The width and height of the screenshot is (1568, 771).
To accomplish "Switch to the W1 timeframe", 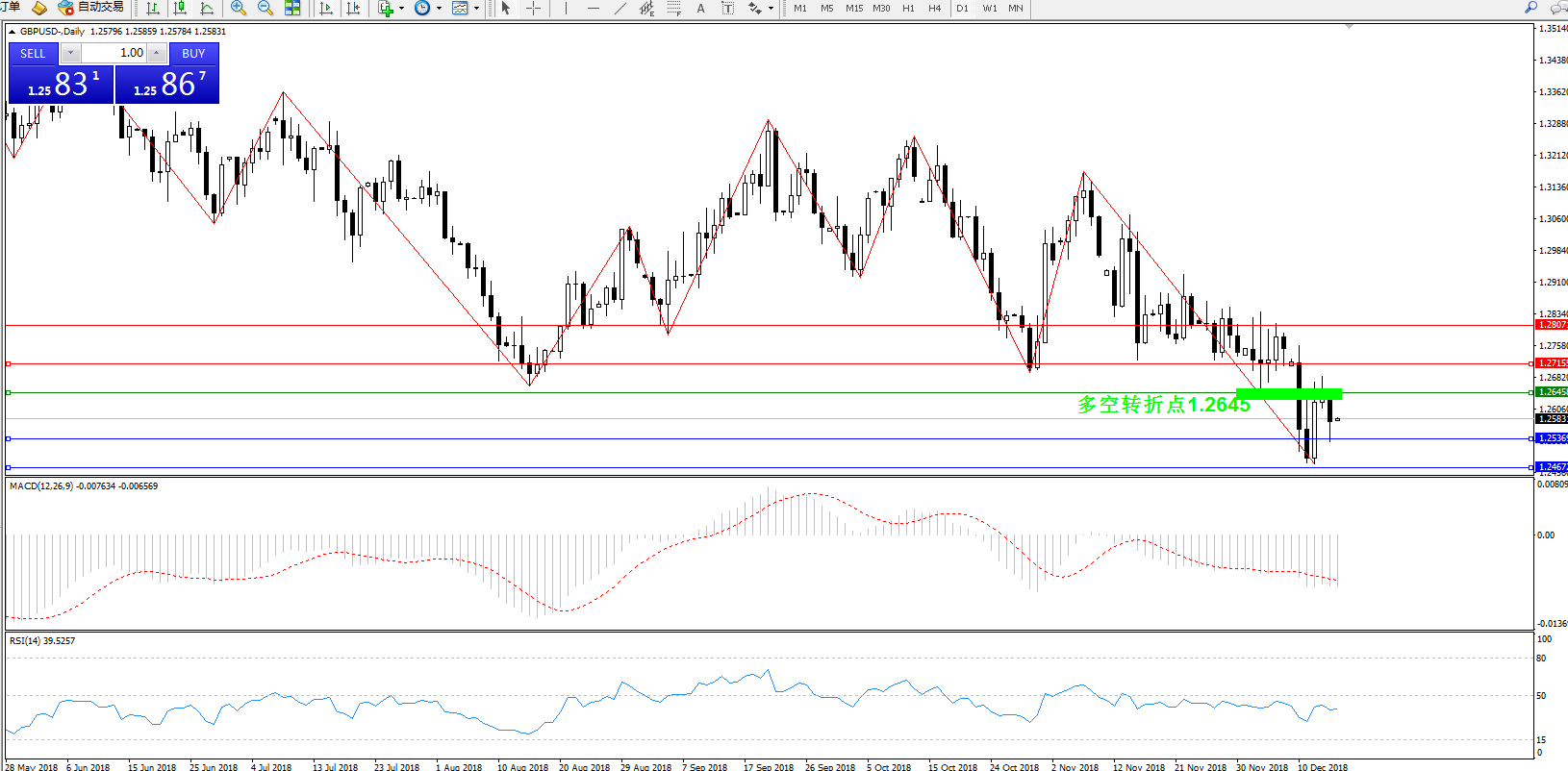I will pos(990,9).
